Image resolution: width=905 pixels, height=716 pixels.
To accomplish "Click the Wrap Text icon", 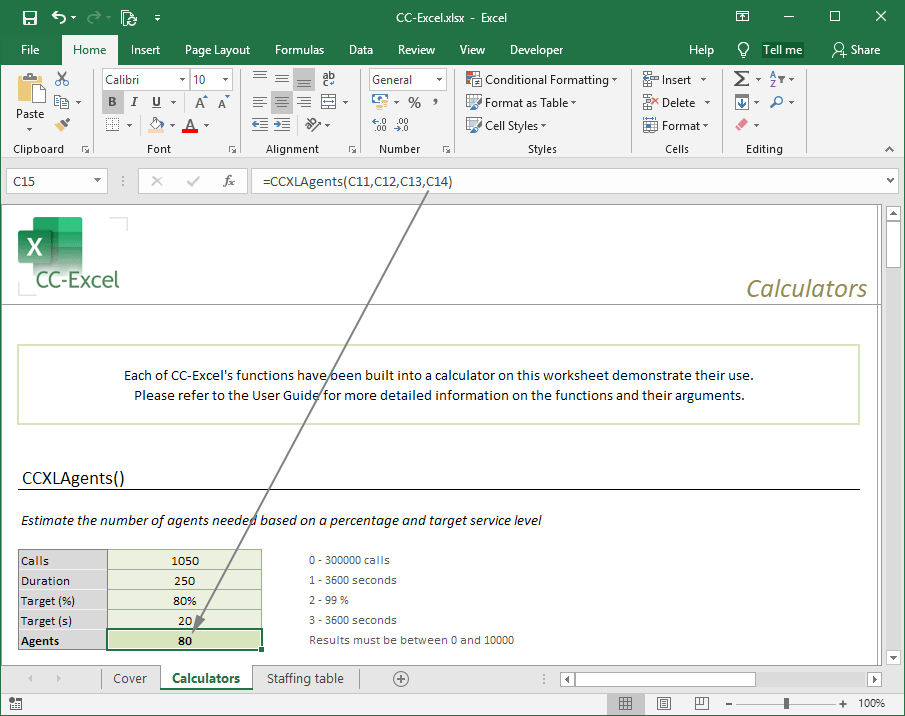I will click(x=327, y=79).
